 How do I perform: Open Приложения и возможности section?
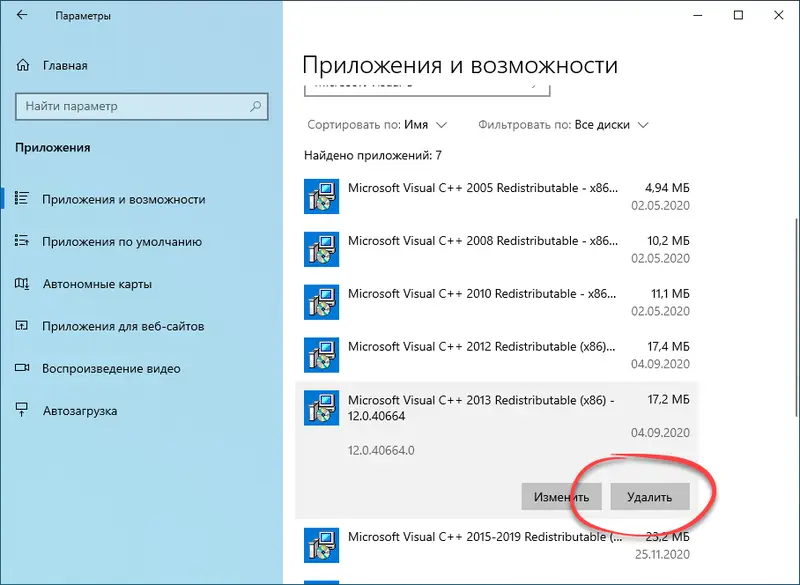tap(141, 199)
